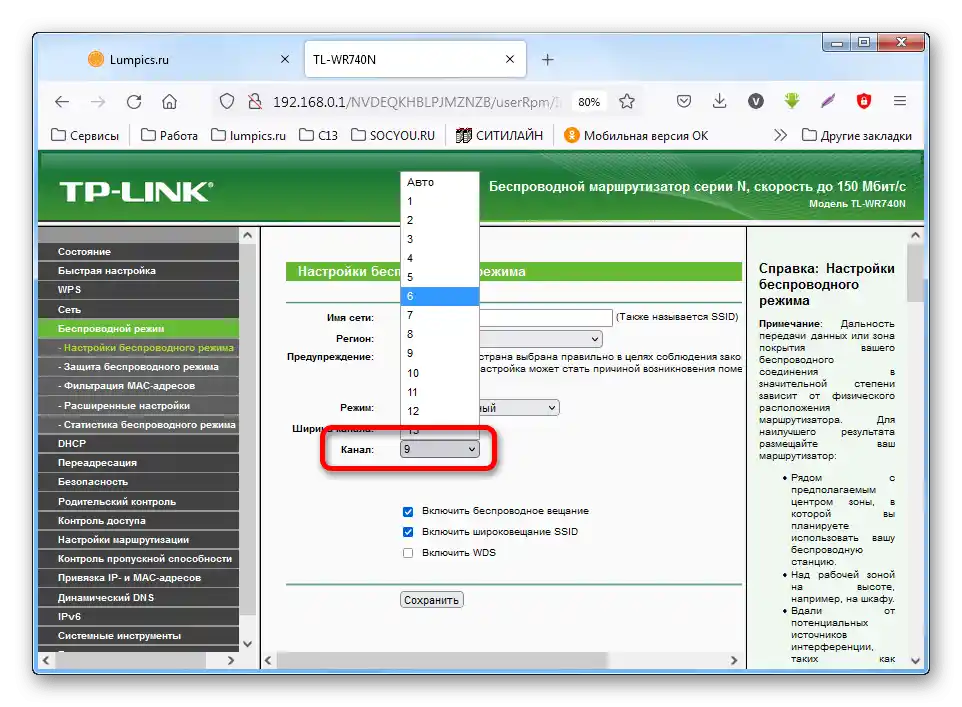
Task: Show more bookmarks with double chevron
Action: [x=780, y=135]
